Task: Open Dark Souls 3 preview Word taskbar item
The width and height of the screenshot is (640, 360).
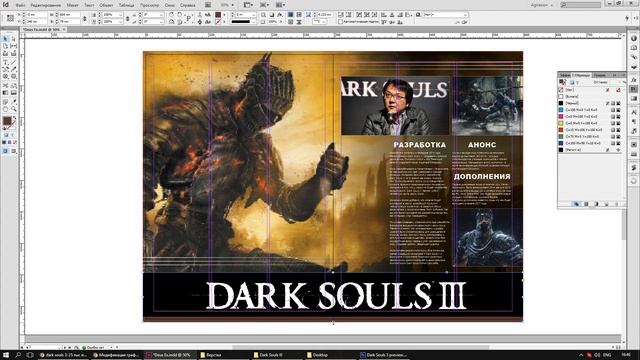Action: coord(383,355)
